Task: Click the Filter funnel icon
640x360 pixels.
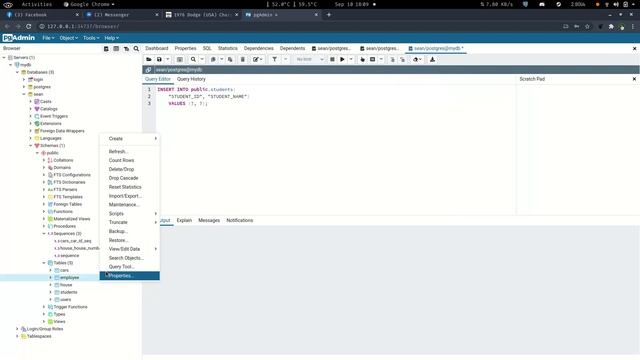Action: 275,60
